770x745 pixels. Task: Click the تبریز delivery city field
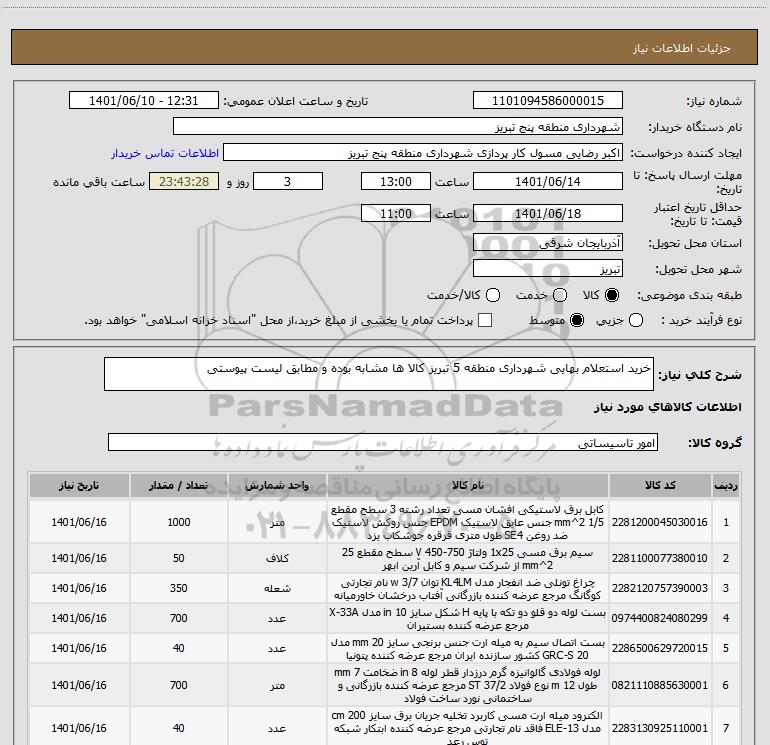point(548,269)
